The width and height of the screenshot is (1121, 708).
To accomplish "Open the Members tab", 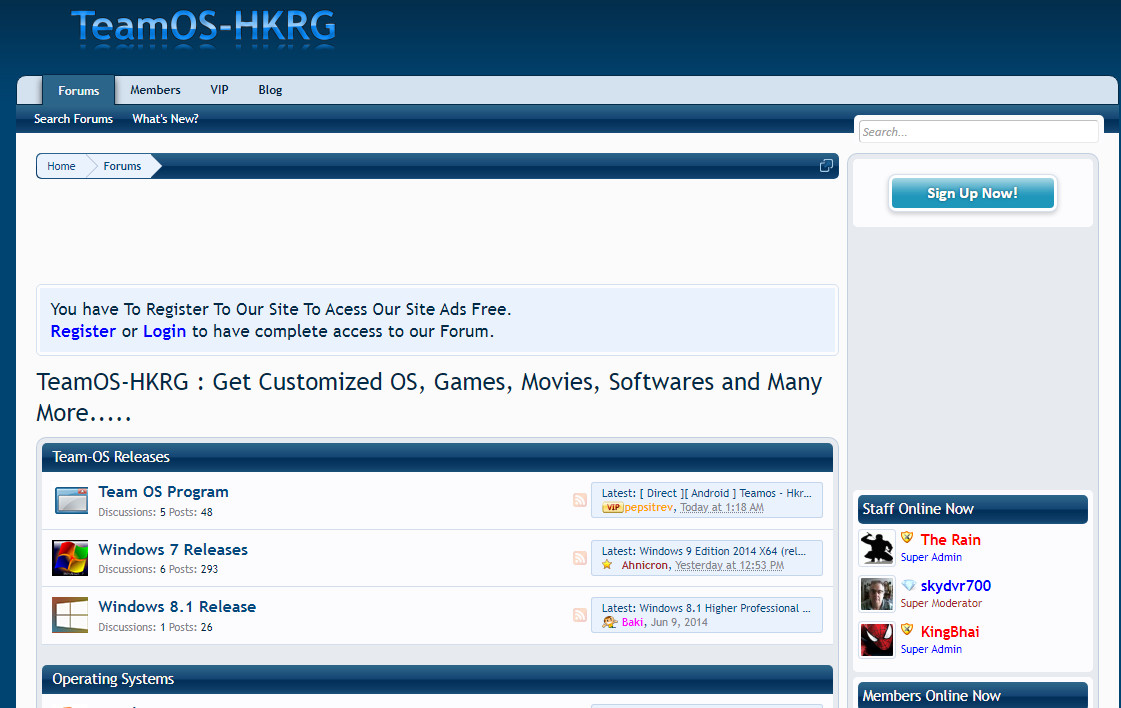I will click(155, 90).
